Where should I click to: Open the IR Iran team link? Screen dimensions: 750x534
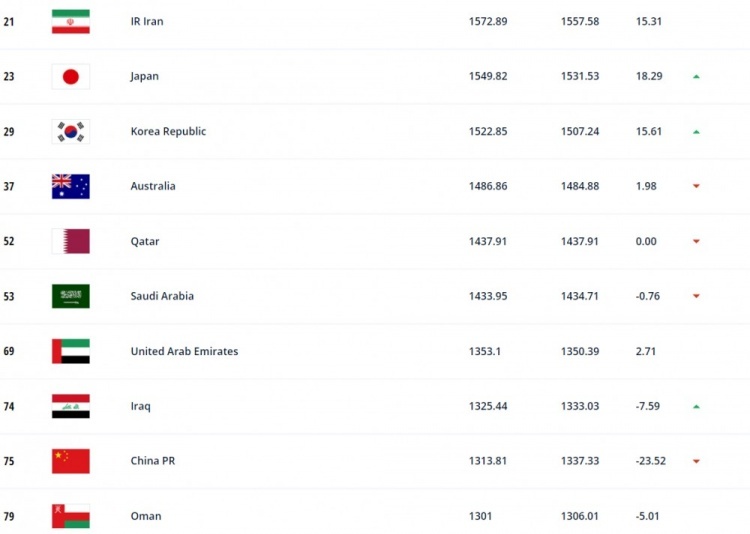click(147, 22)
